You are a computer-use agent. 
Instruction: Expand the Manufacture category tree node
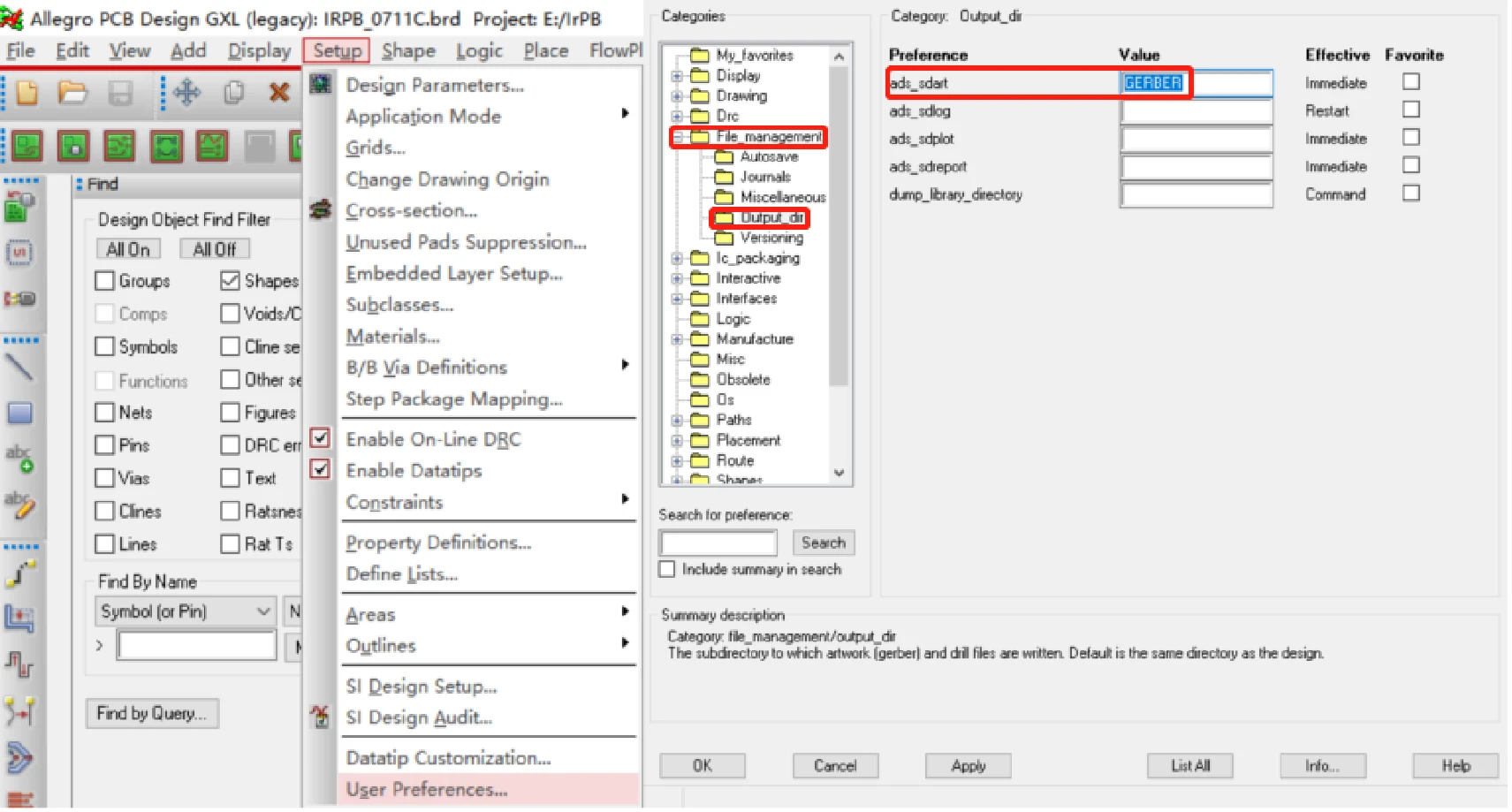tap(677, 339)
